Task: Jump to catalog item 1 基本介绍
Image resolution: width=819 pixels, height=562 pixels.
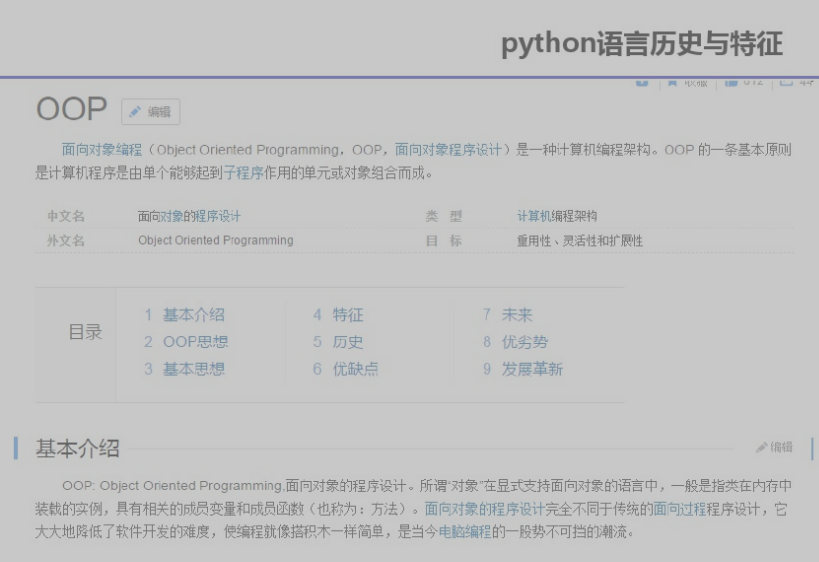Action: pos(184,314)
